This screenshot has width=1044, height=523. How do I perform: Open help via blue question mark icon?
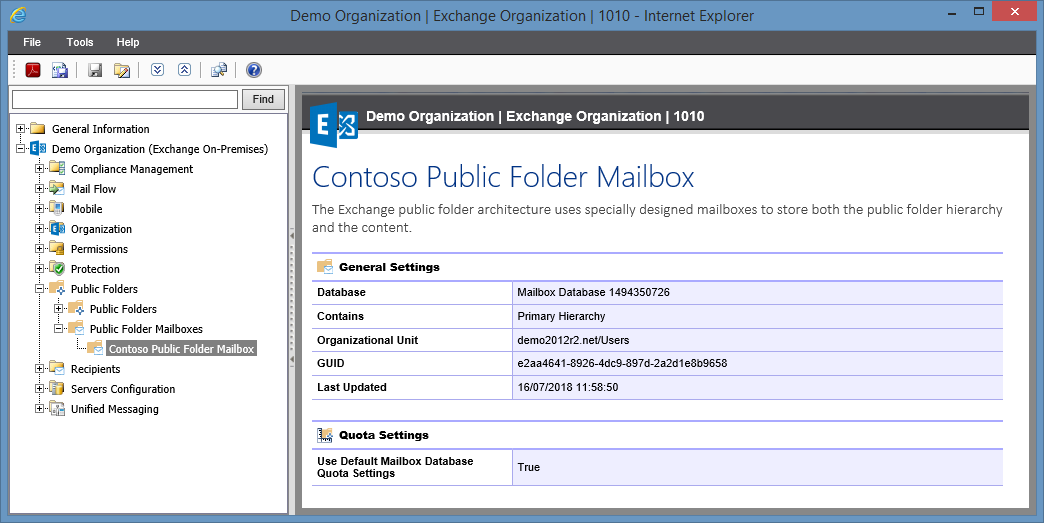pos(254,70)
